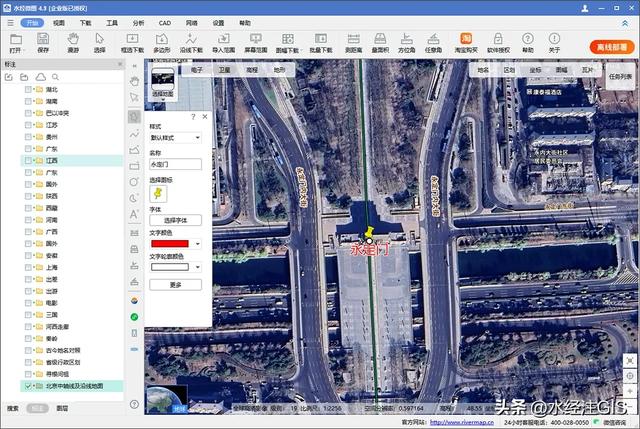
Task: Select the 漫游 hand pan tool in the ribbon
Action: 73,39
